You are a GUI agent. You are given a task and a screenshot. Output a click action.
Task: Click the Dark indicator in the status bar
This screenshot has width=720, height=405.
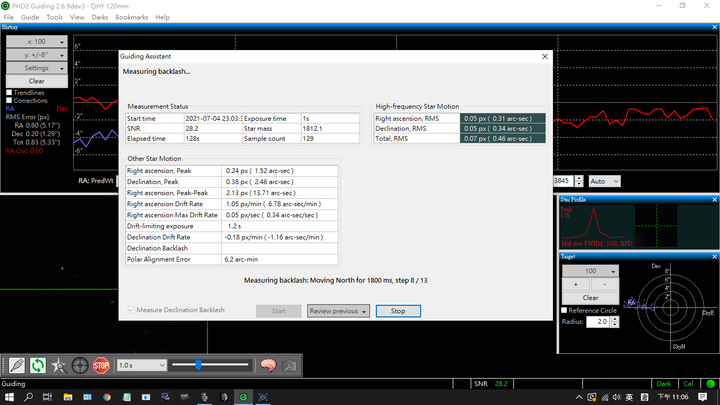point(663,383)
